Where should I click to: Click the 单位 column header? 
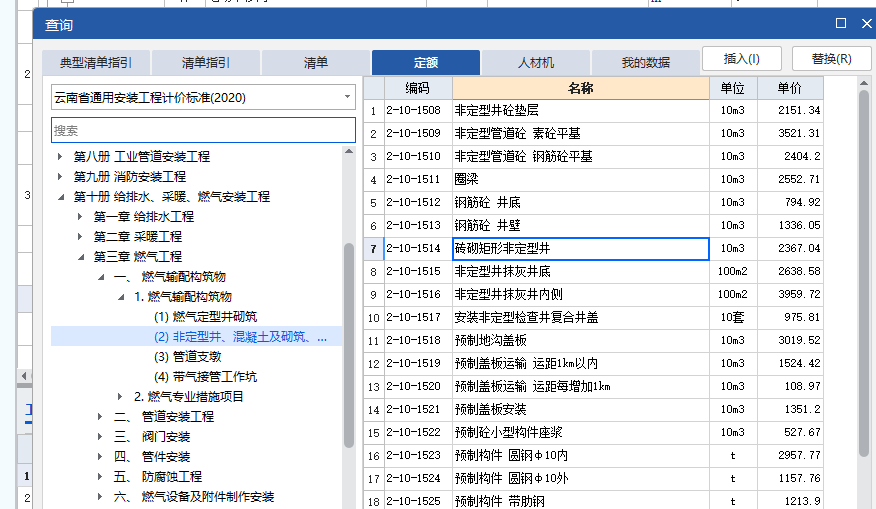(732, 88)
